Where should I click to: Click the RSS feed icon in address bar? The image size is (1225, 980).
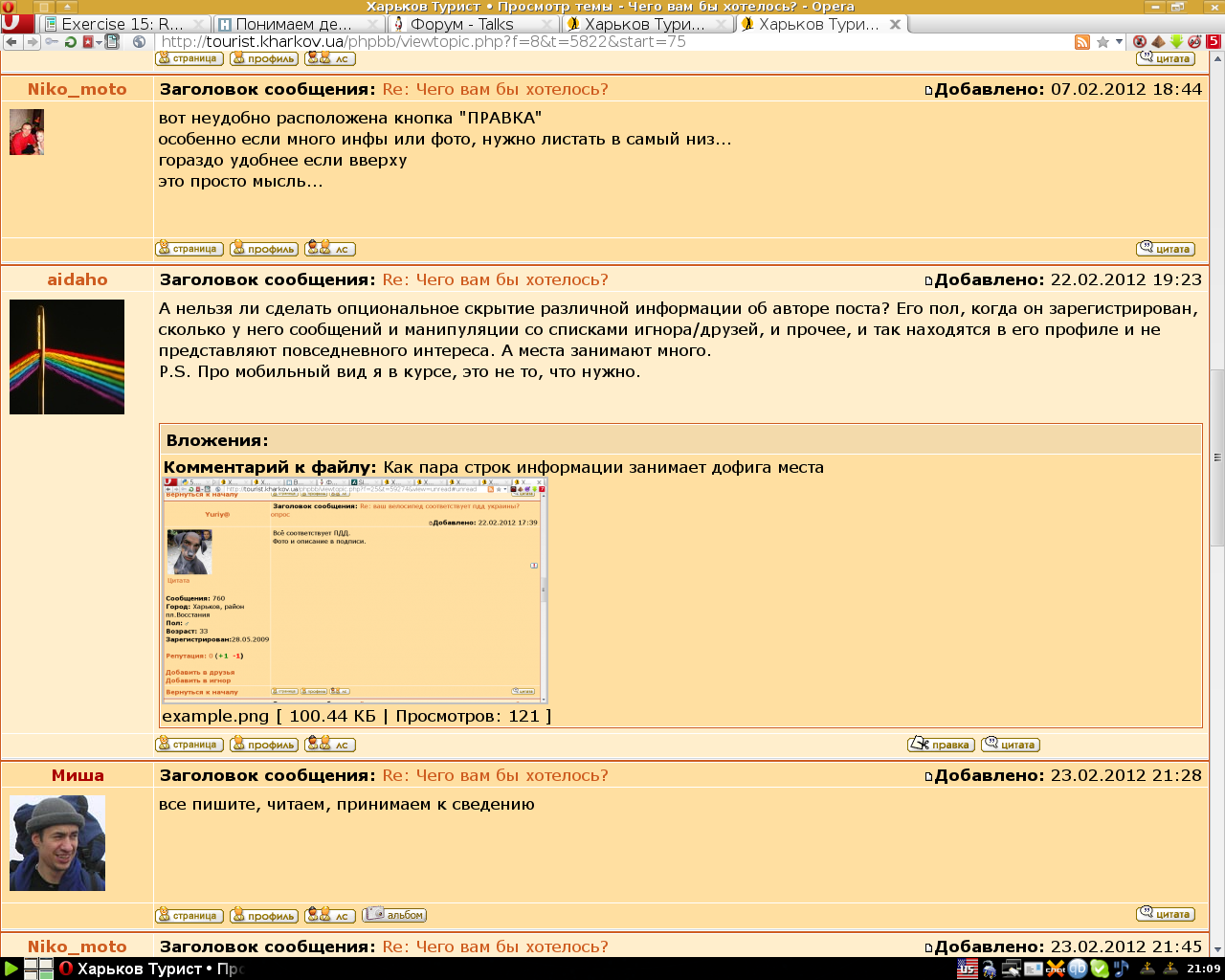pyautogui.click(x=1082, y=42)
